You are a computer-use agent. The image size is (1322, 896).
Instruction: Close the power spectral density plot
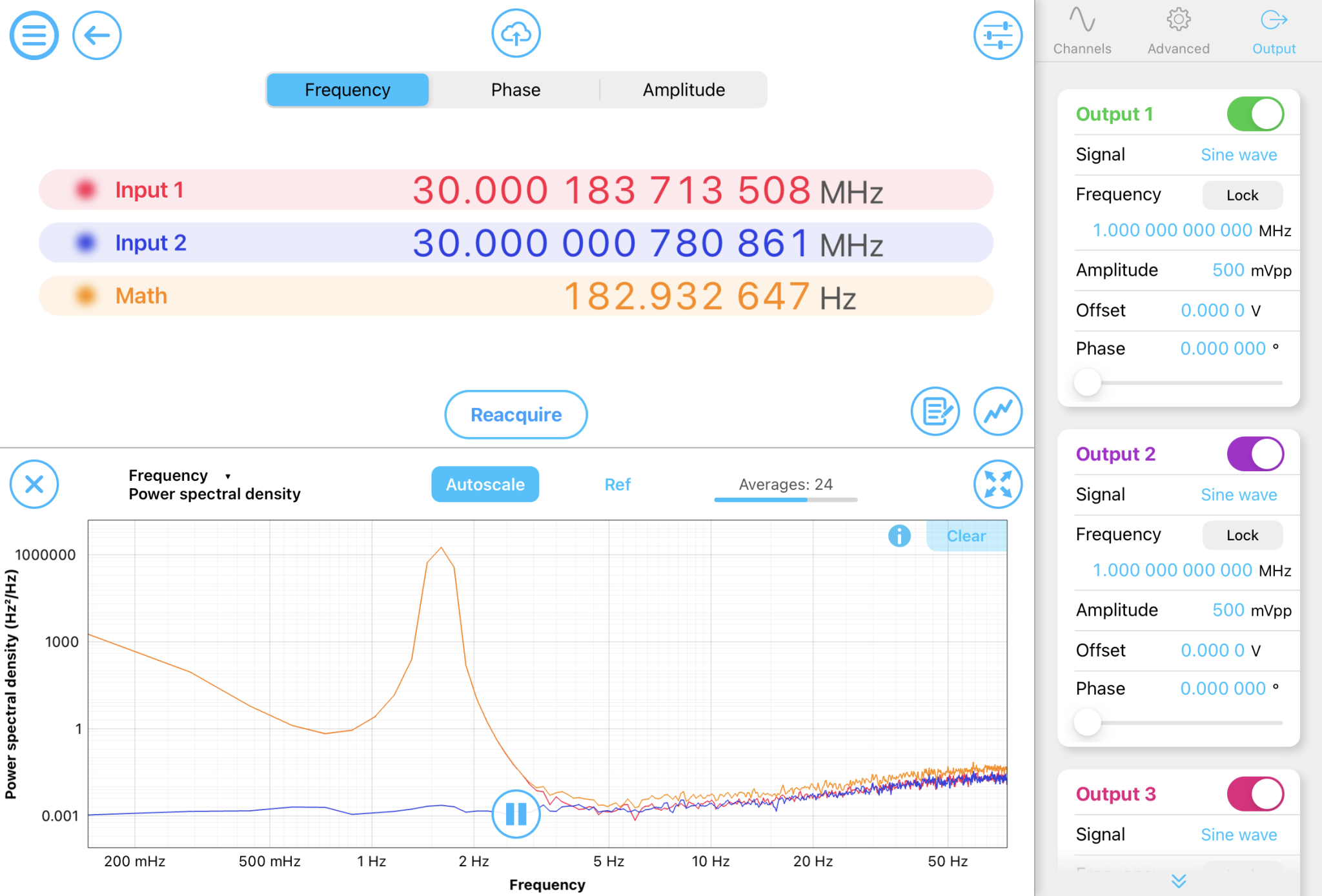pos(34,484)
